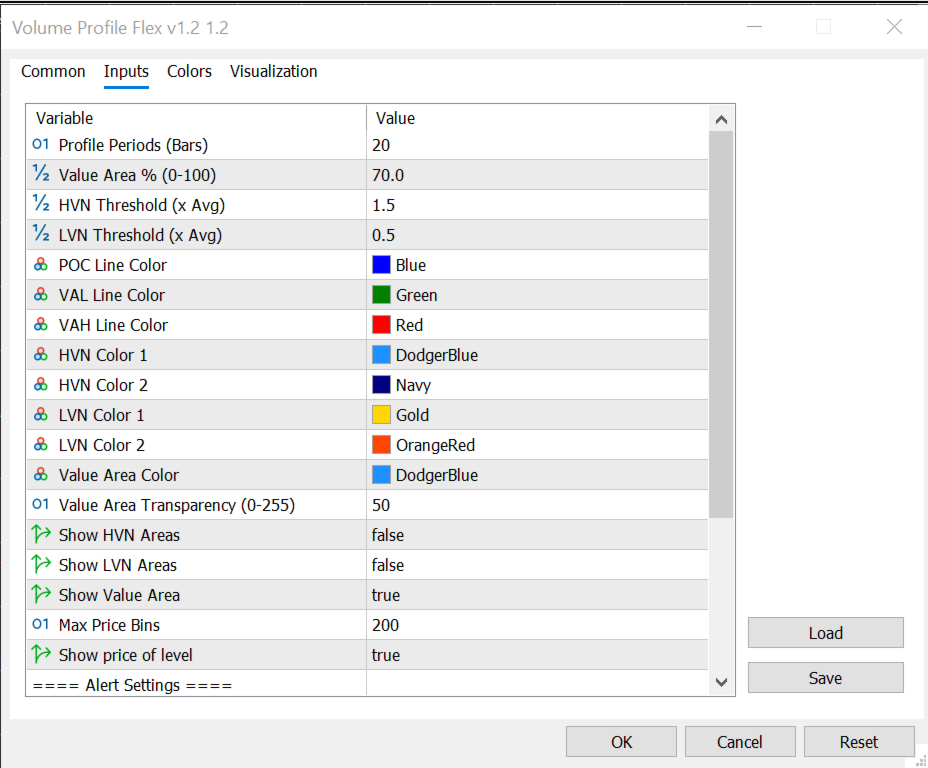Click the boolean arrow icon beside Show HVN Areas

point(41,534)
